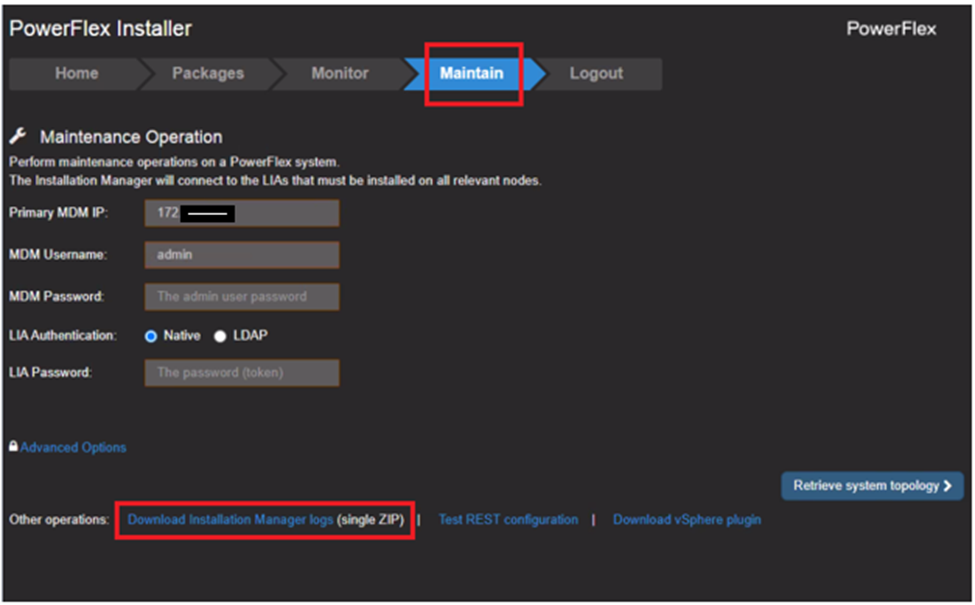The image size is (975, 605).
Task: Open Test REST configuration link
Action: coord(508,519)
